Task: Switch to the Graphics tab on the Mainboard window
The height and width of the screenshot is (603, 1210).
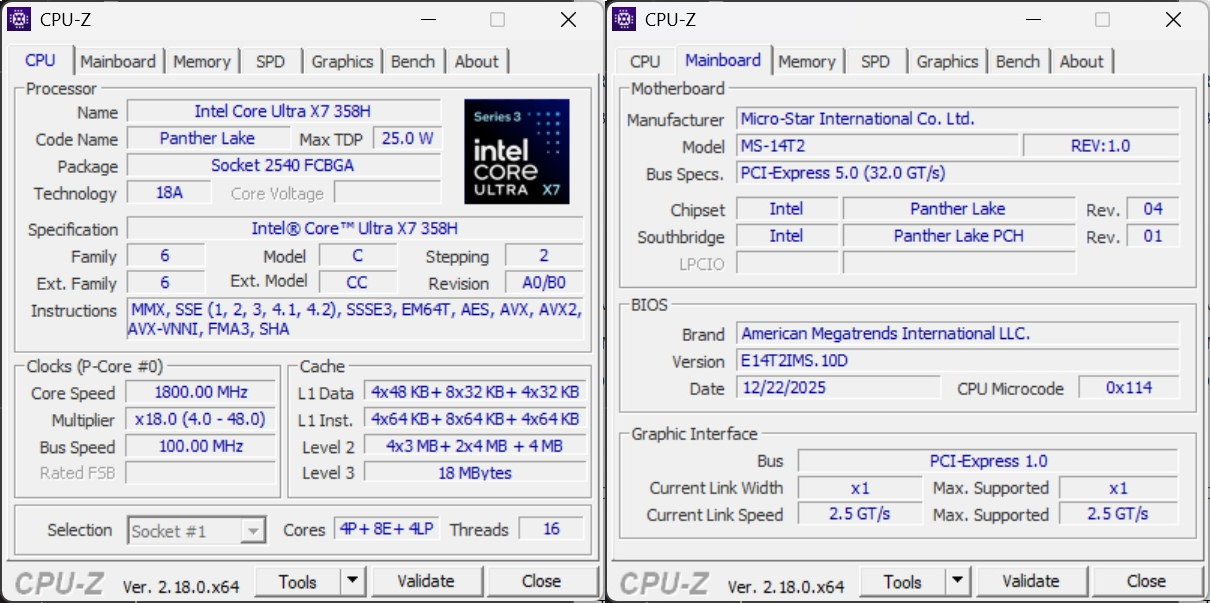Action: (946, 61)
